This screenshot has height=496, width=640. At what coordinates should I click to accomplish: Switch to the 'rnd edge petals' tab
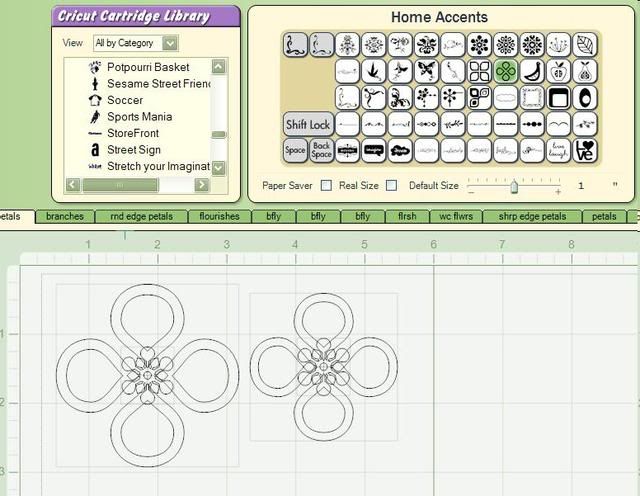click(141, 216)
